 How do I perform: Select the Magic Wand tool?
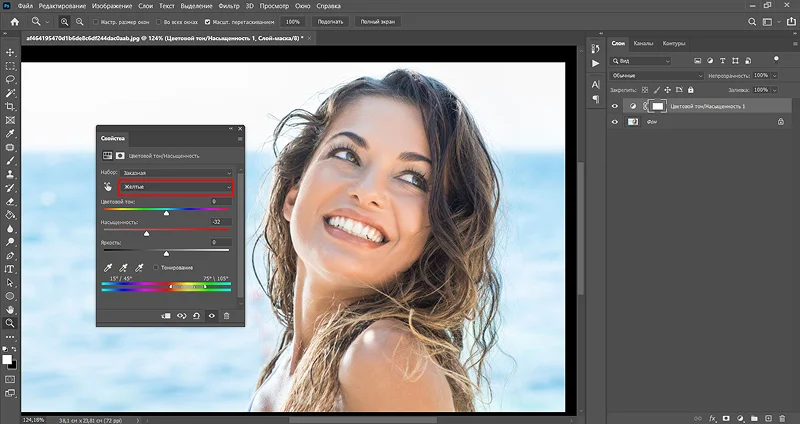[10, 93]
